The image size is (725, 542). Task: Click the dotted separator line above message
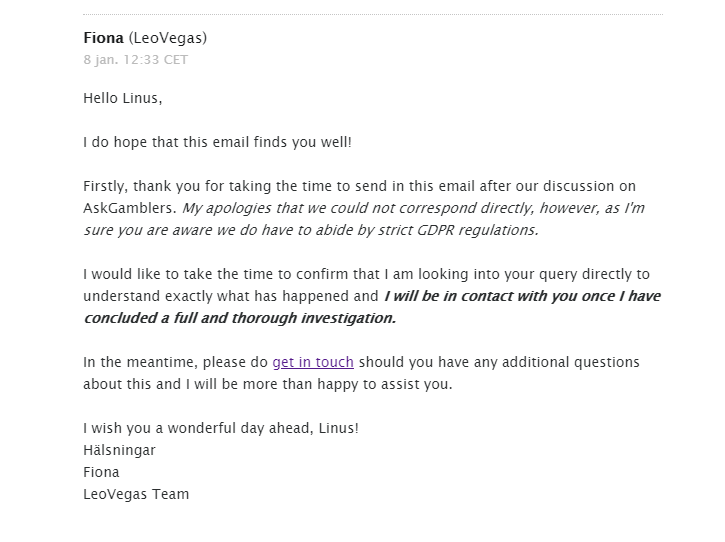(x=373, y=14)
